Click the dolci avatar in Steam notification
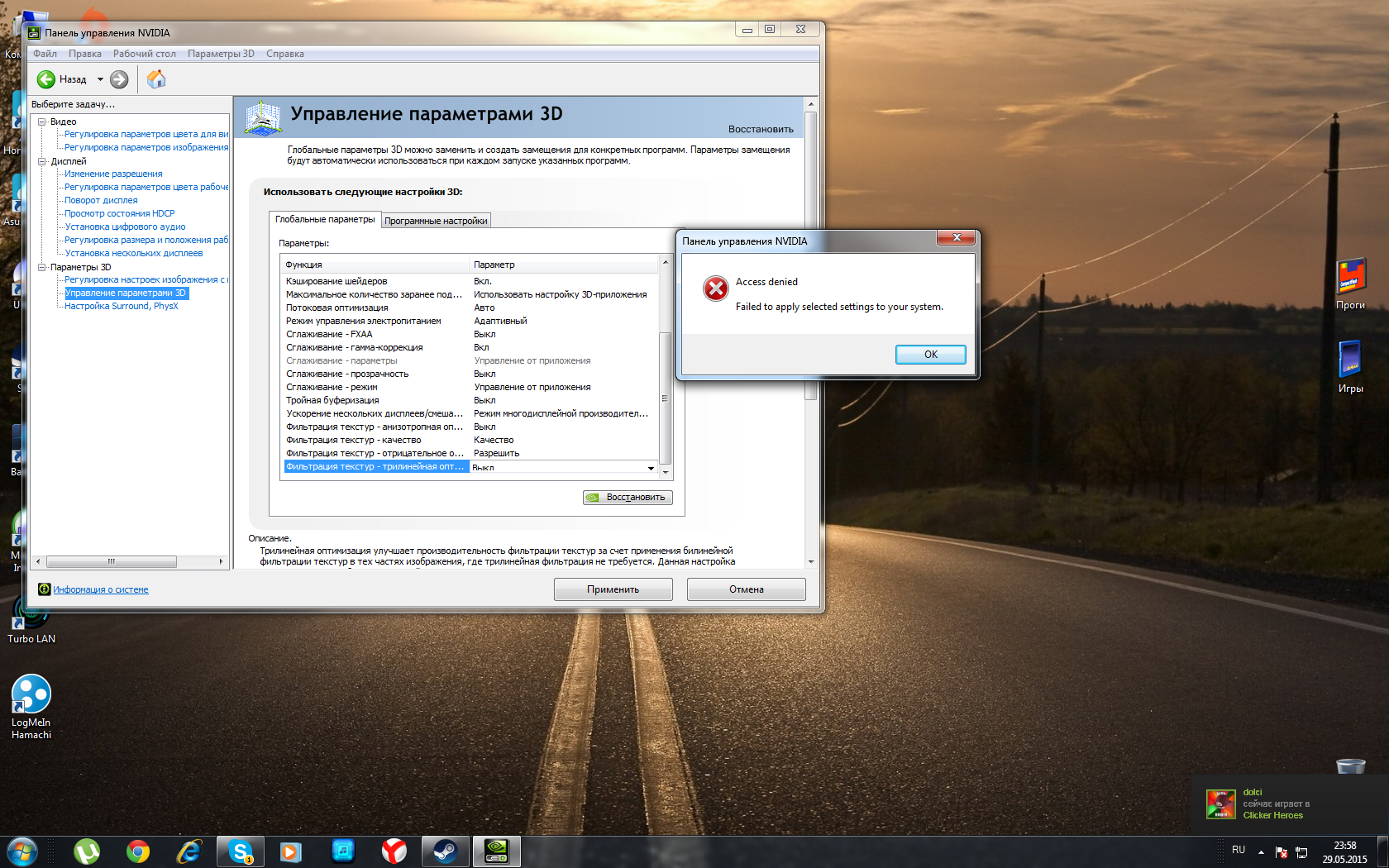Viewport: 1389px width, 868px height. tap(1221, 804)
